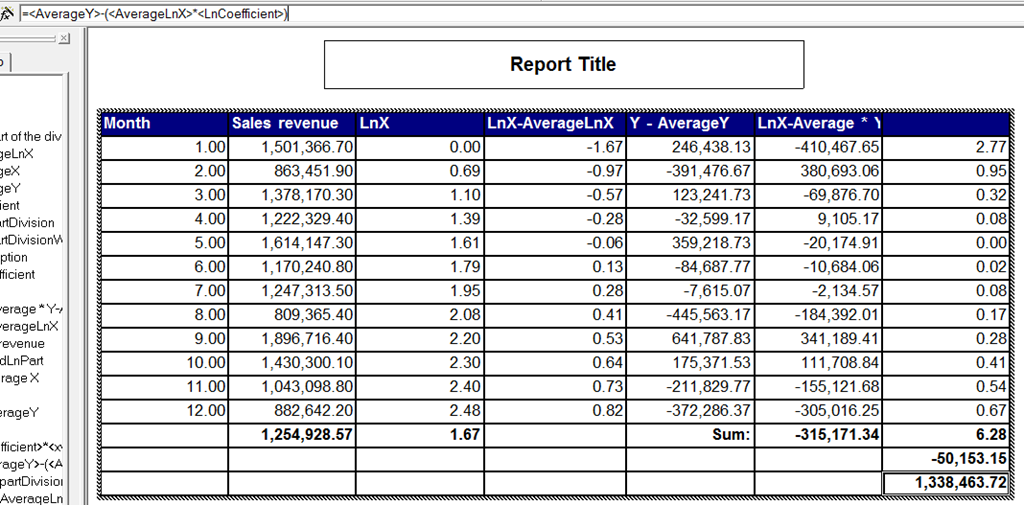The image size is (1024, 505).
Task: Click the sales revenue cell 1,222,329.40
Action: pos(291,219)
